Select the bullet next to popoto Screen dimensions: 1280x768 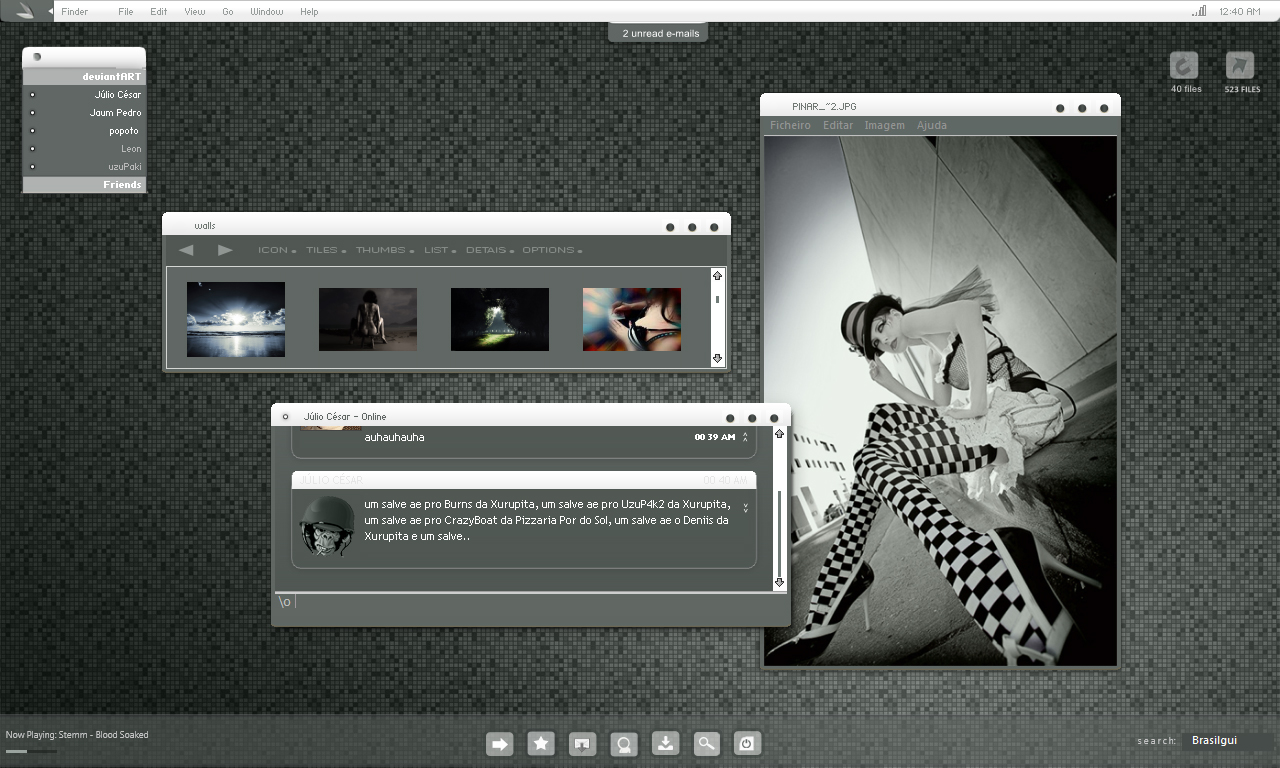(x=33, y=131)
